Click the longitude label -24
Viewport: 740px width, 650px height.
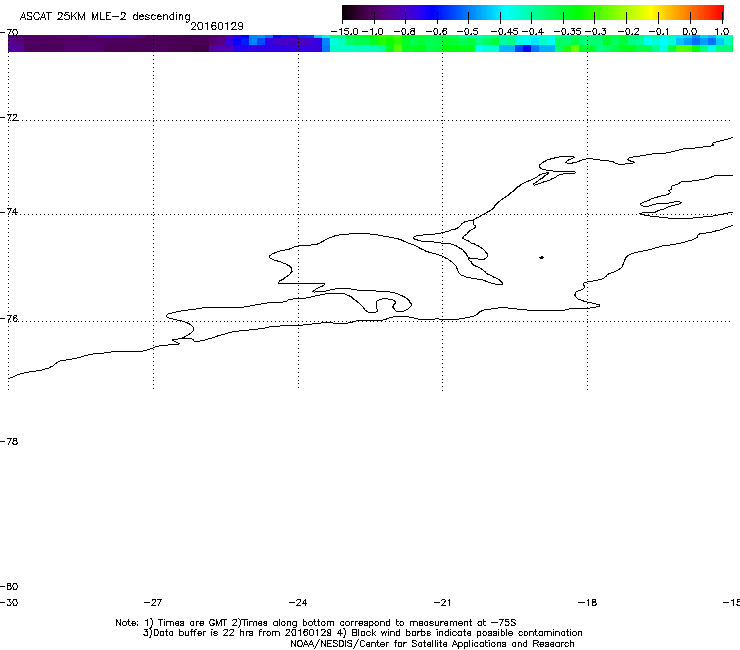[x=298, y=602]
